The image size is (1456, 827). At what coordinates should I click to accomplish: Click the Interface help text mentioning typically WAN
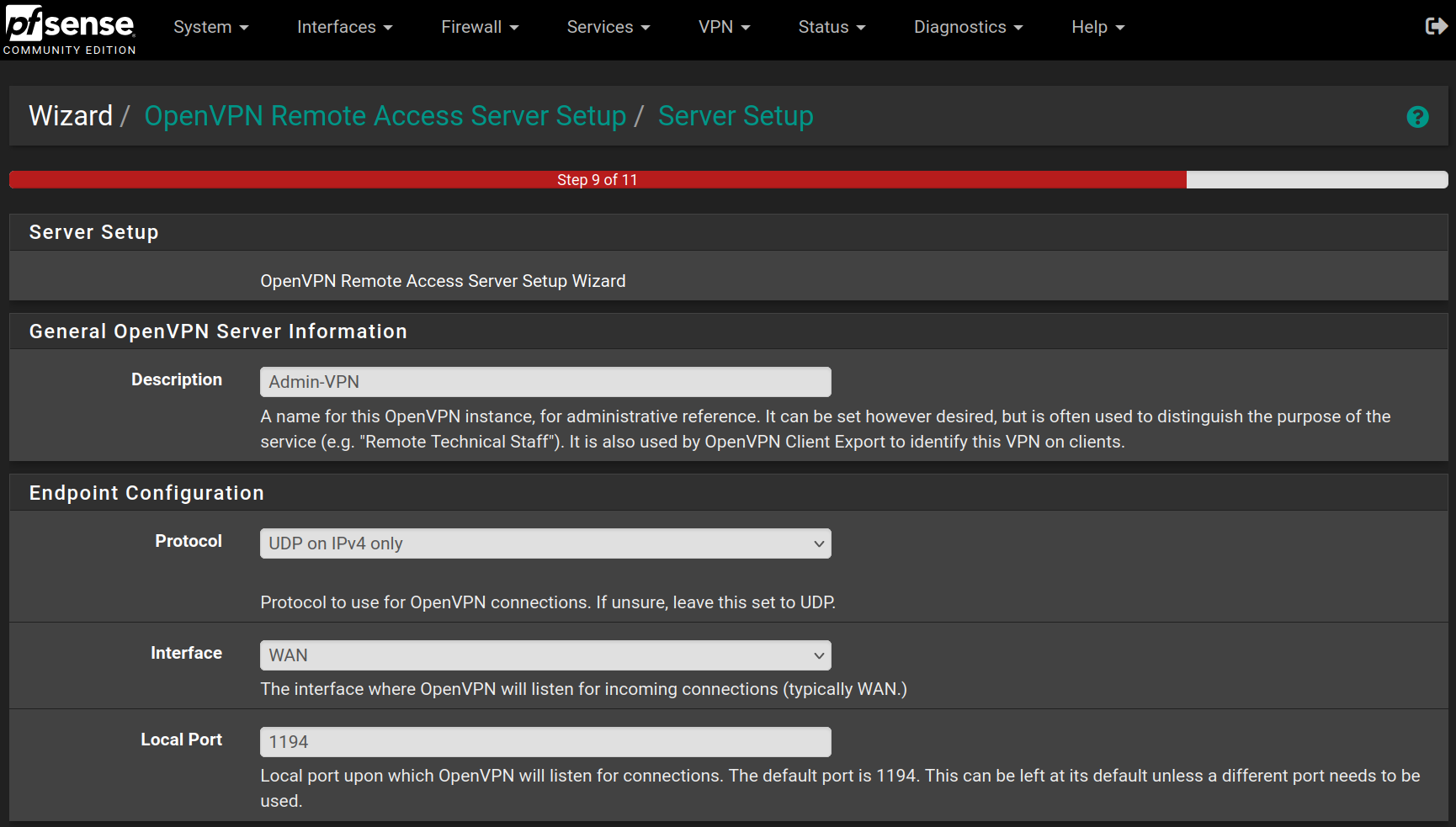[583, 689]
